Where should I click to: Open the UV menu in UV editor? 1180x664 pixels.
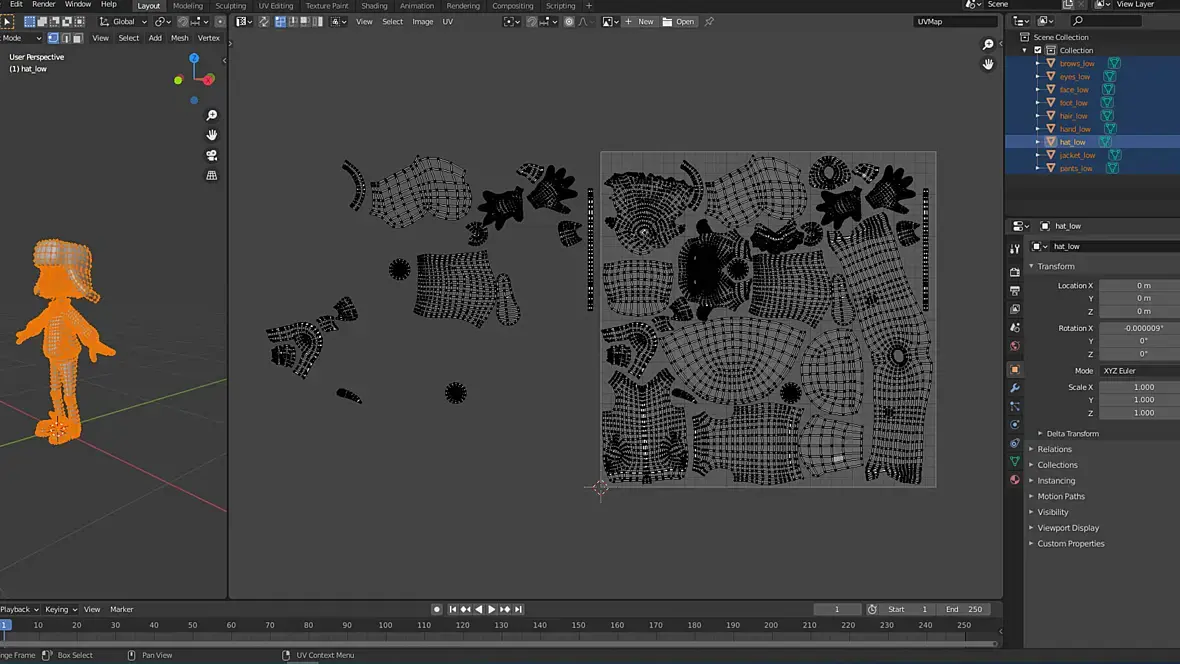(x=447, y=22)
